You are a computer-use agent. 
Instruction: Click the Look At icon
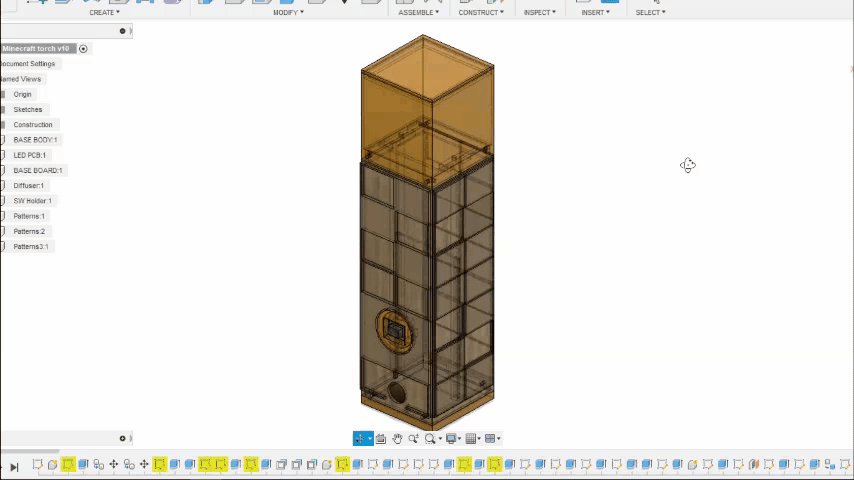pyautogui.click(x=381, y=439)
